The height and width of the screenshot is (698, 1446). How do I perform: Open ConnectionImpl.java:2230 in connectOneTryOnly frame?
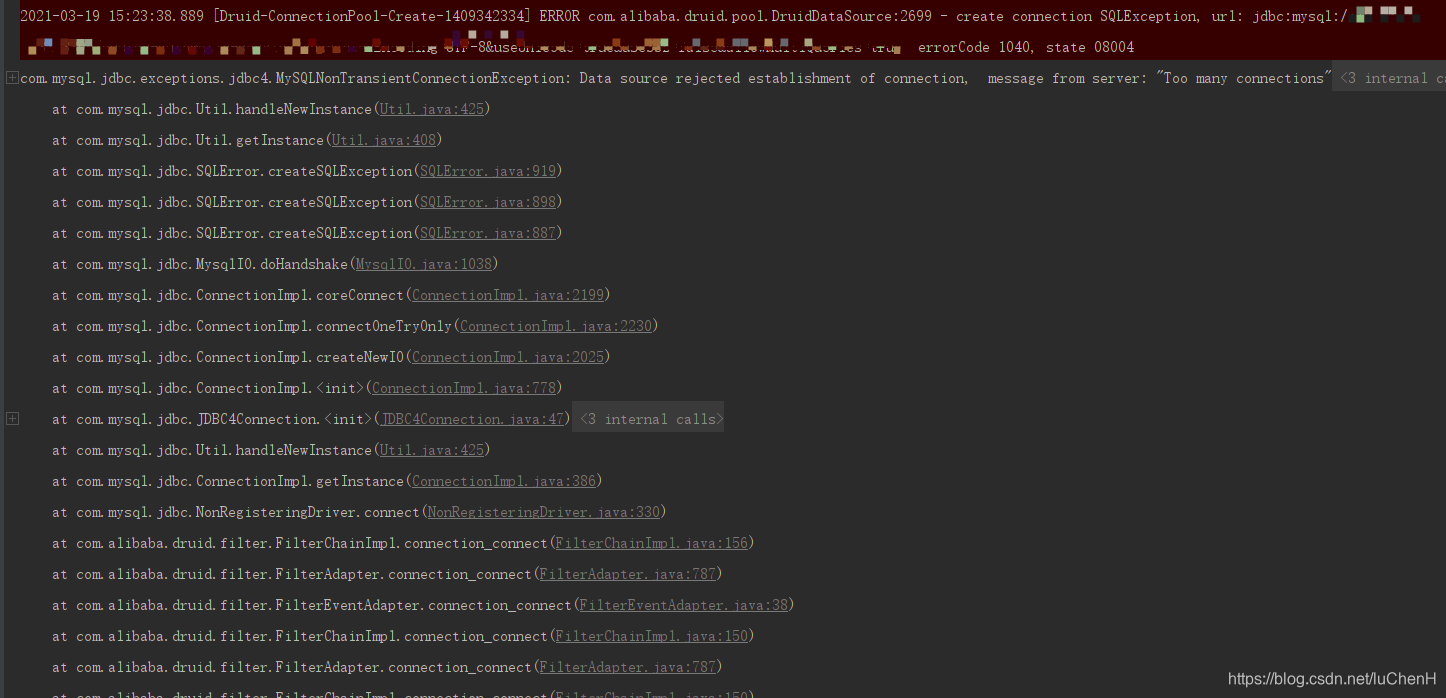pos(555,326)
